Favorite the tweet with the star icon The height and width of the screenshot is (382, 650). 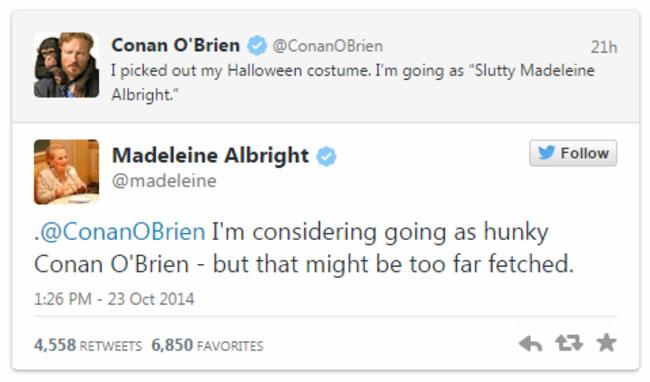pyautogui.click(x=606, y=343)
